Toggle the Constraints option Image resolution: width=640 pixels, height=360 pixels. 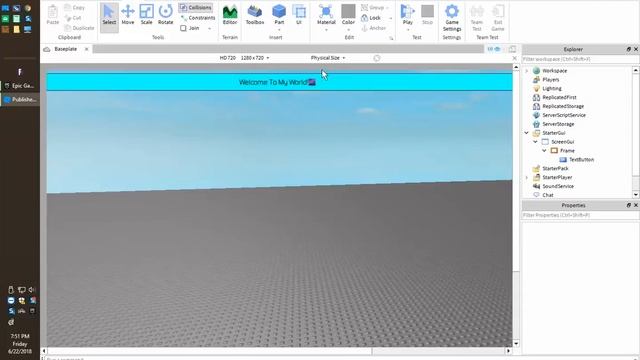[198, 18]
